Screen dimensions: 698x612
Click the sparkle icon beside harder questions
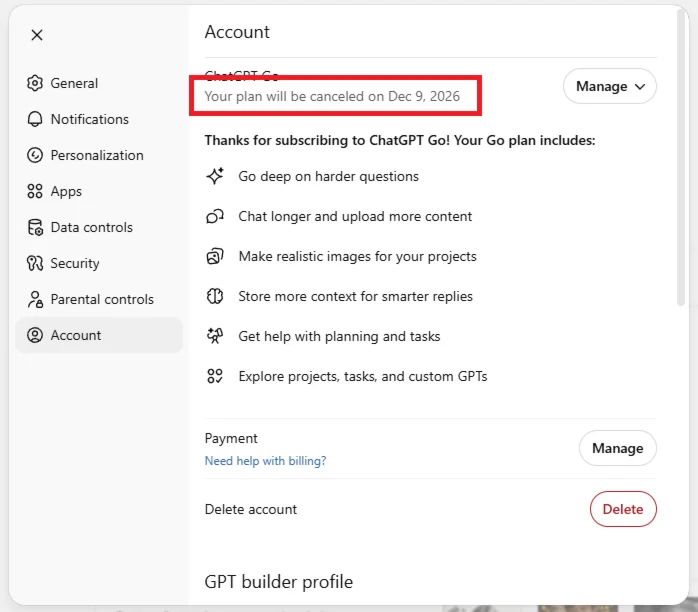coord(214,176)
